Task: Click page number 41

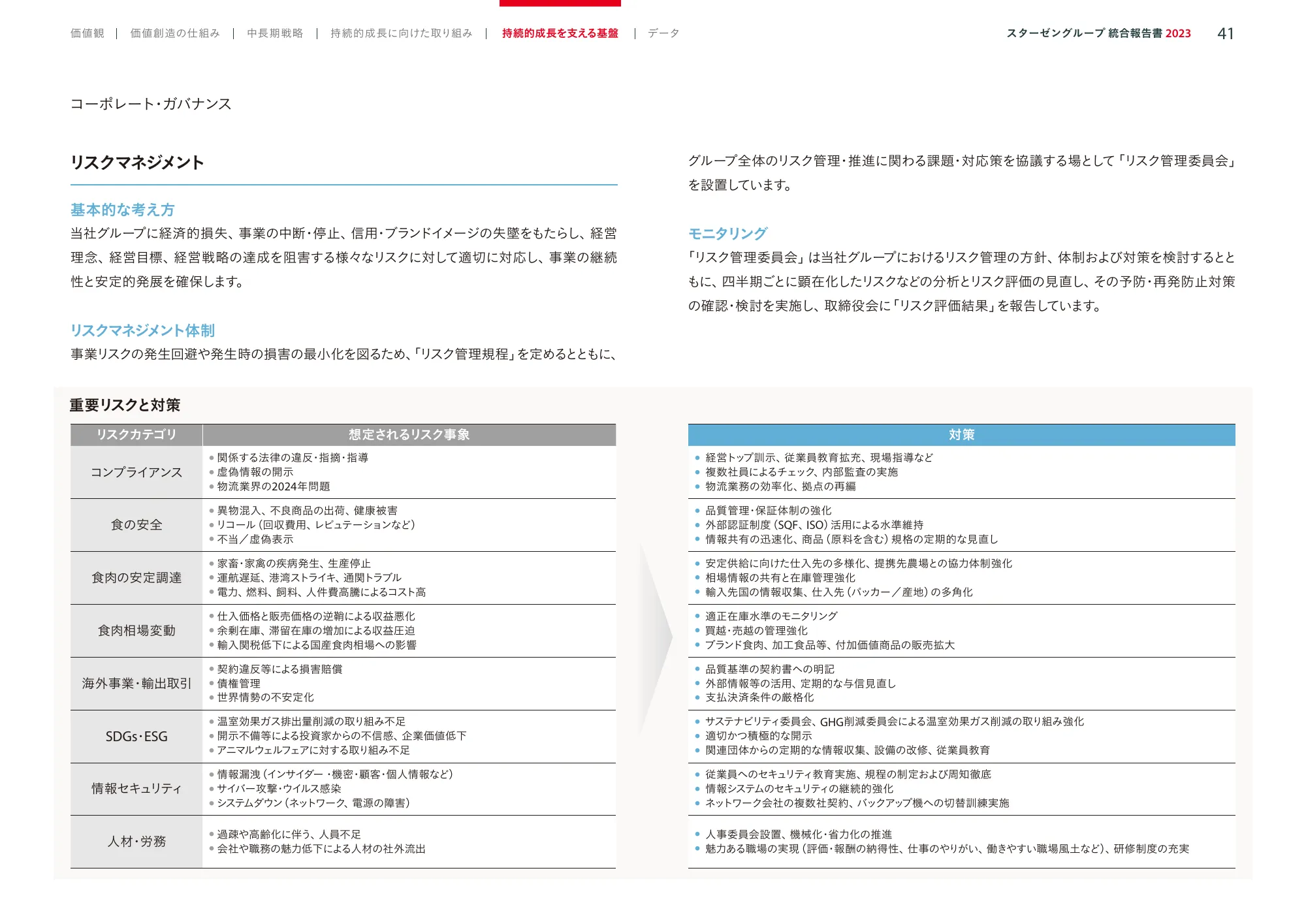Action: pyautogui.click(x=1226, y=33)
